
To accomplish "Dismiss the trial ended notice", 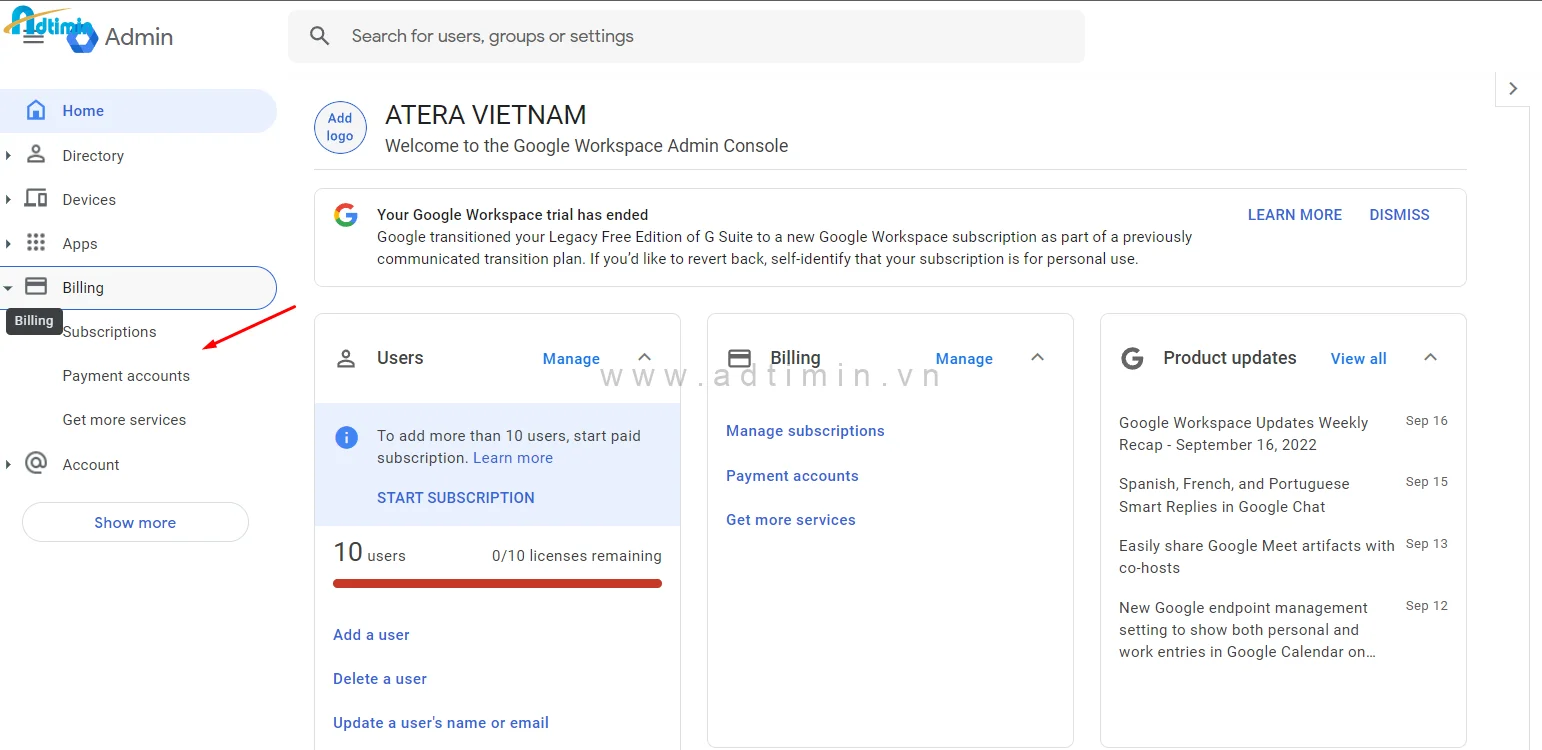I will 1399,215.
